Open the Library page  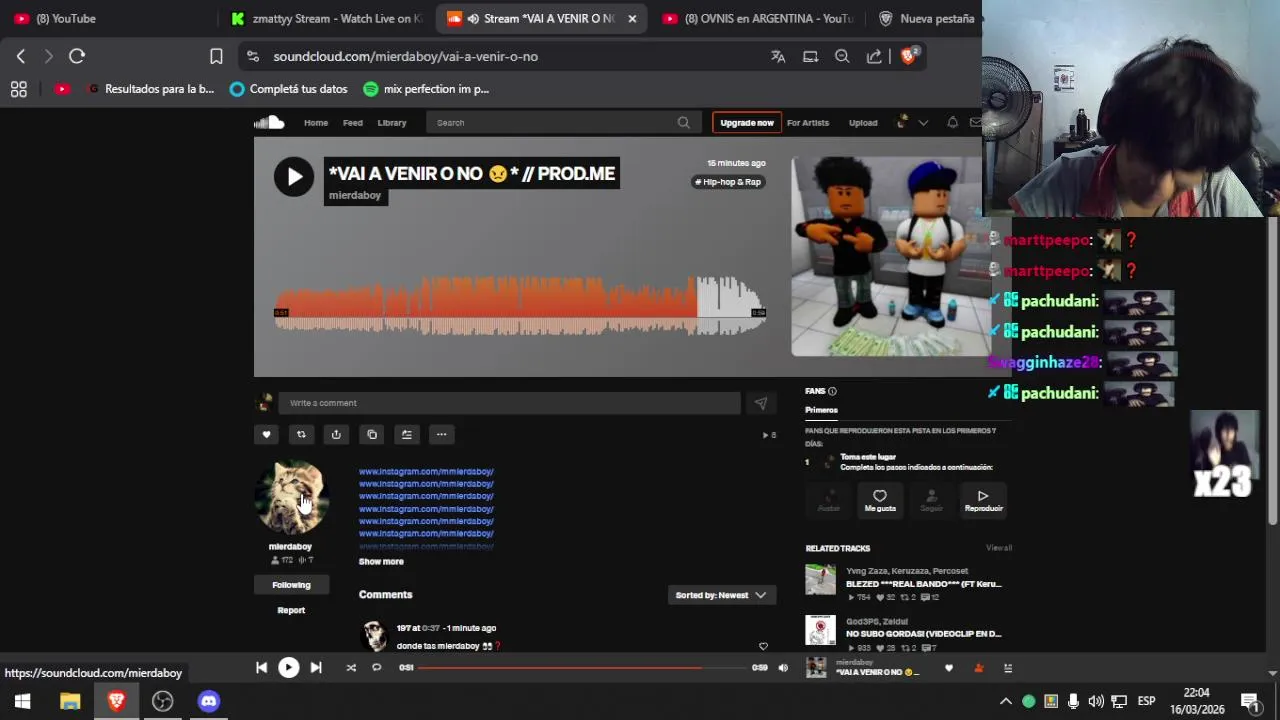(392, 123)
